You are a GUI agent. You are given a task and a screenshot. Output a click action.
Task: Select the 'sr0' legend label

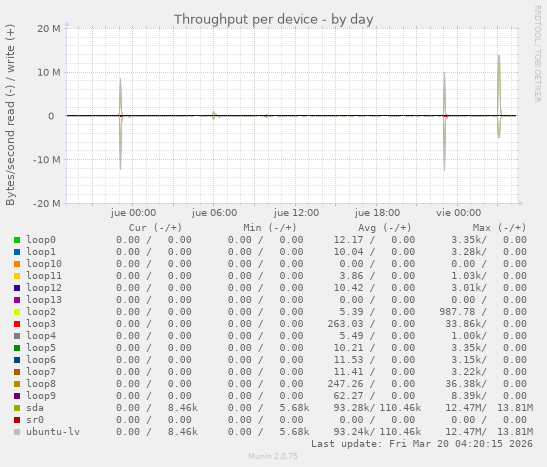coord(35,420)
